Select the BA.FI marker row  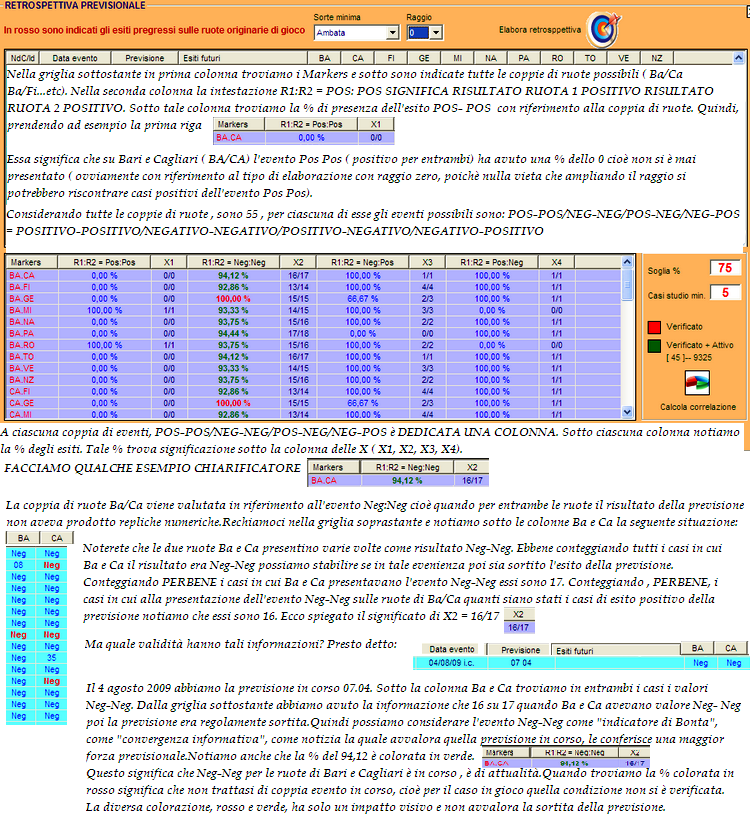coord(314,287)
